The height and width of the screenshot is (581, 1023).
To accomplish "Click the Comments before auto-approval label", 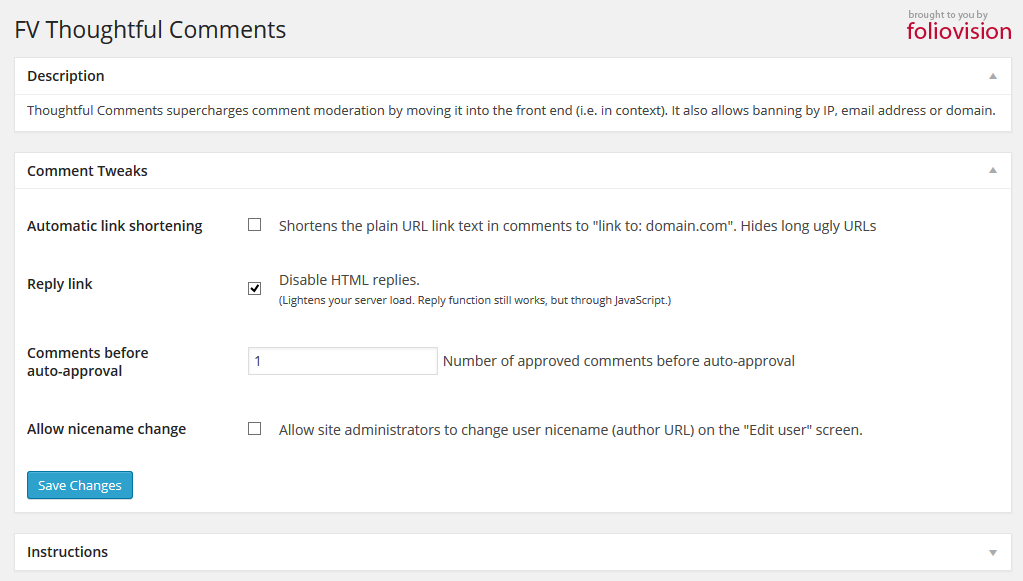I will tap(87, 362).
